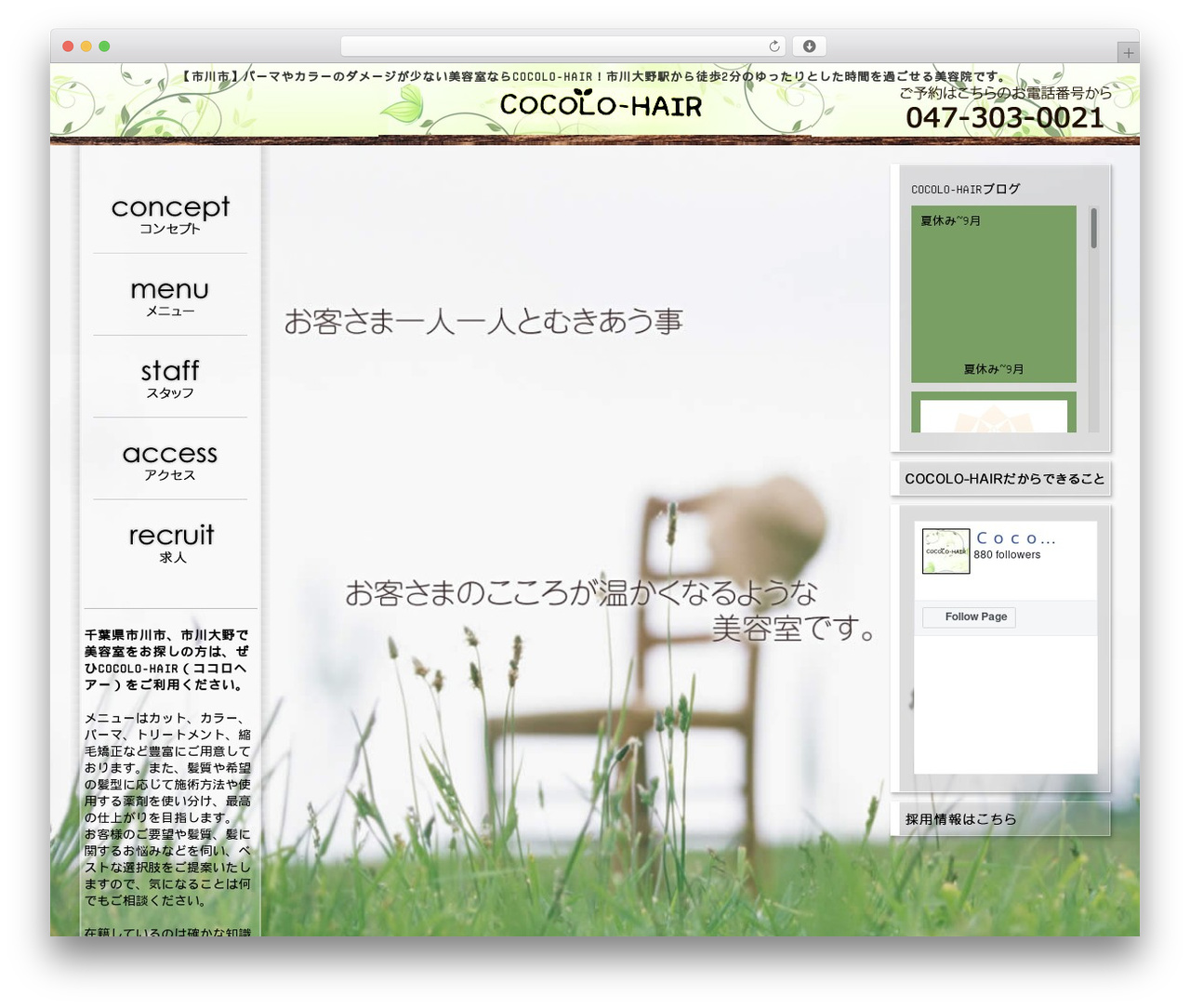
Task: Open the browser downloads icon
Action: tap(810, 46)
